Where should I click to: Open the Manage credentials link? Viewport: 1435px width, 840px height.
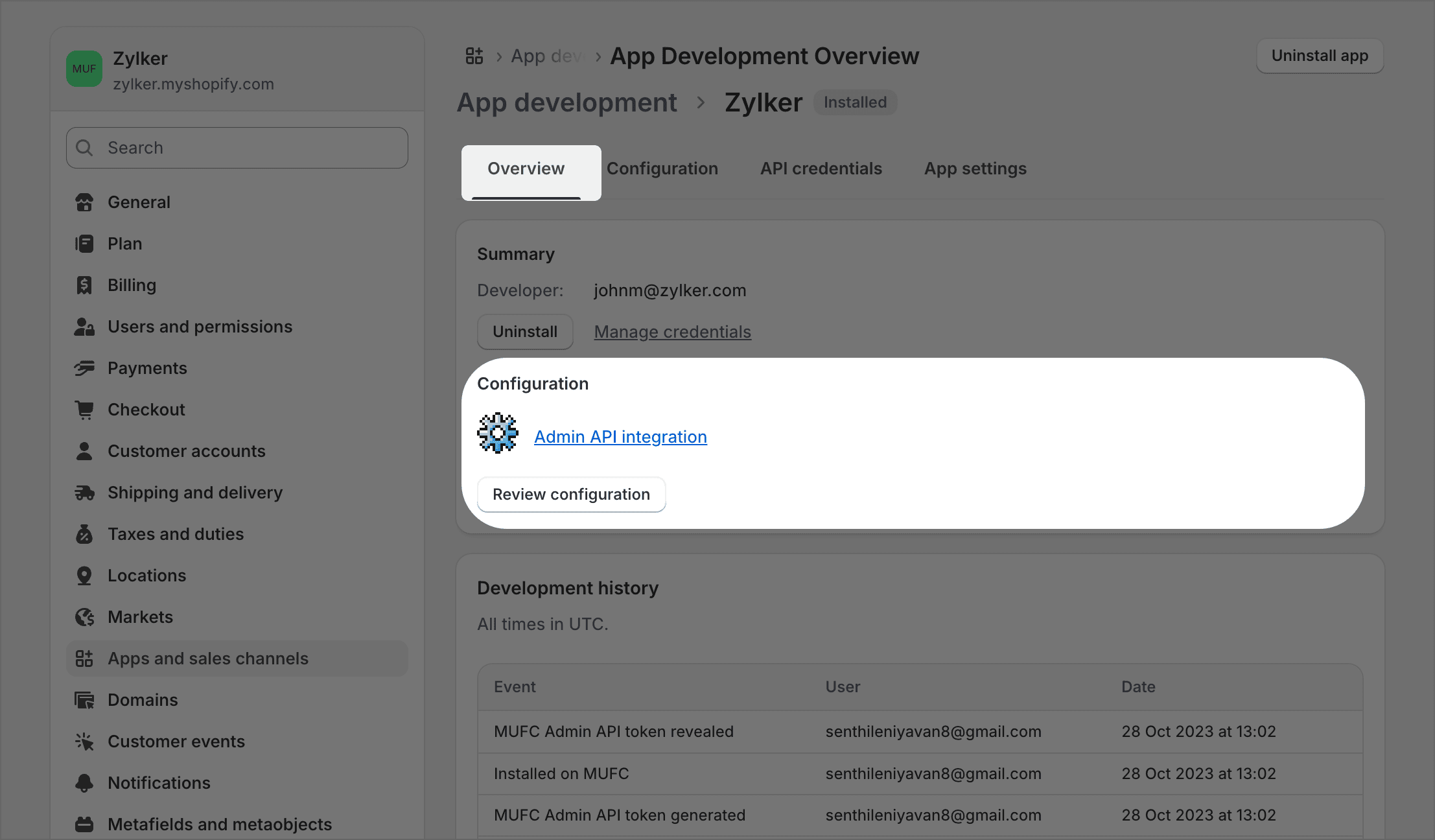point(672,332)
